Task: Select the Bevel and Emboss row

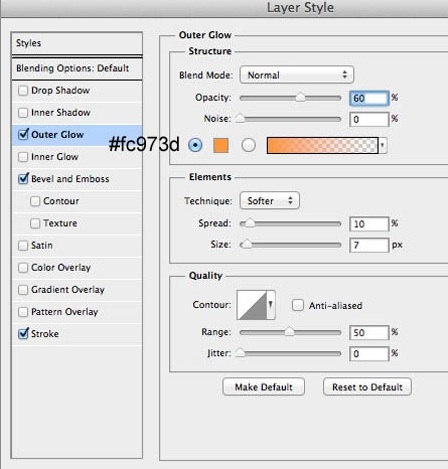Action: [77, 179]
